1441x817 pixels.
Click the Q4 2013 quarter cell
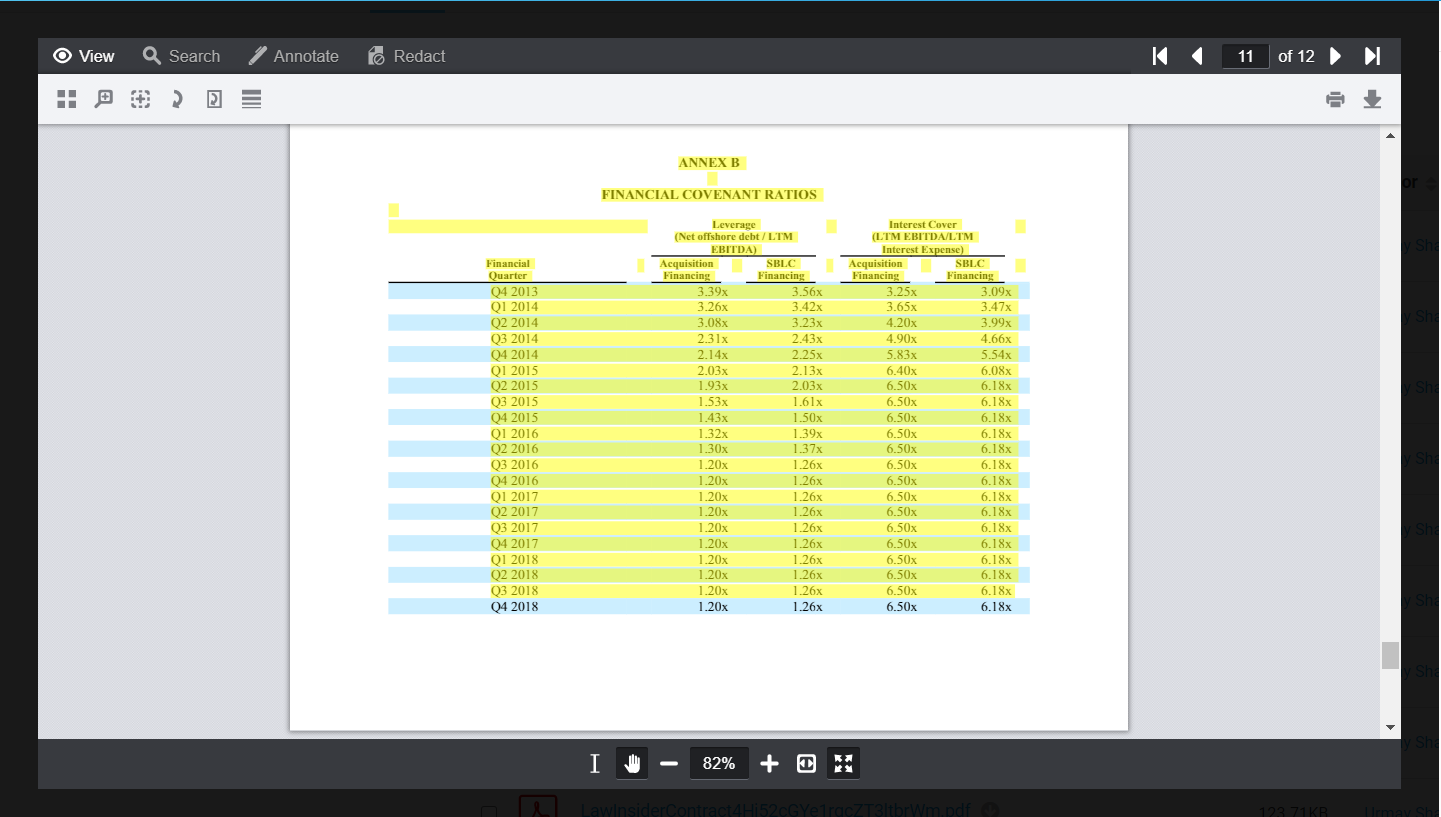(x=514, y=291)
